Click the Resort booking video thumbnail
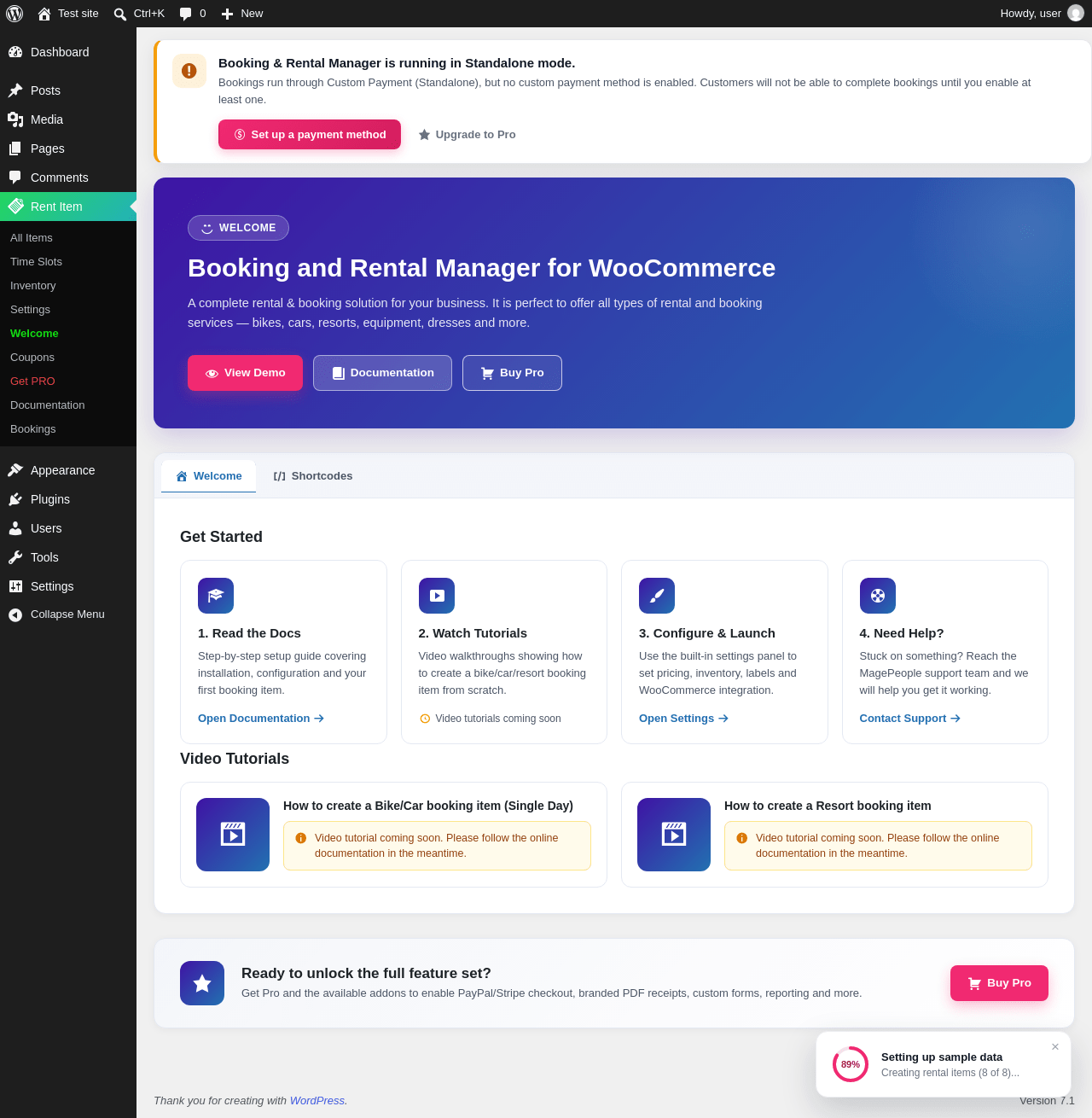 (674, 835)
